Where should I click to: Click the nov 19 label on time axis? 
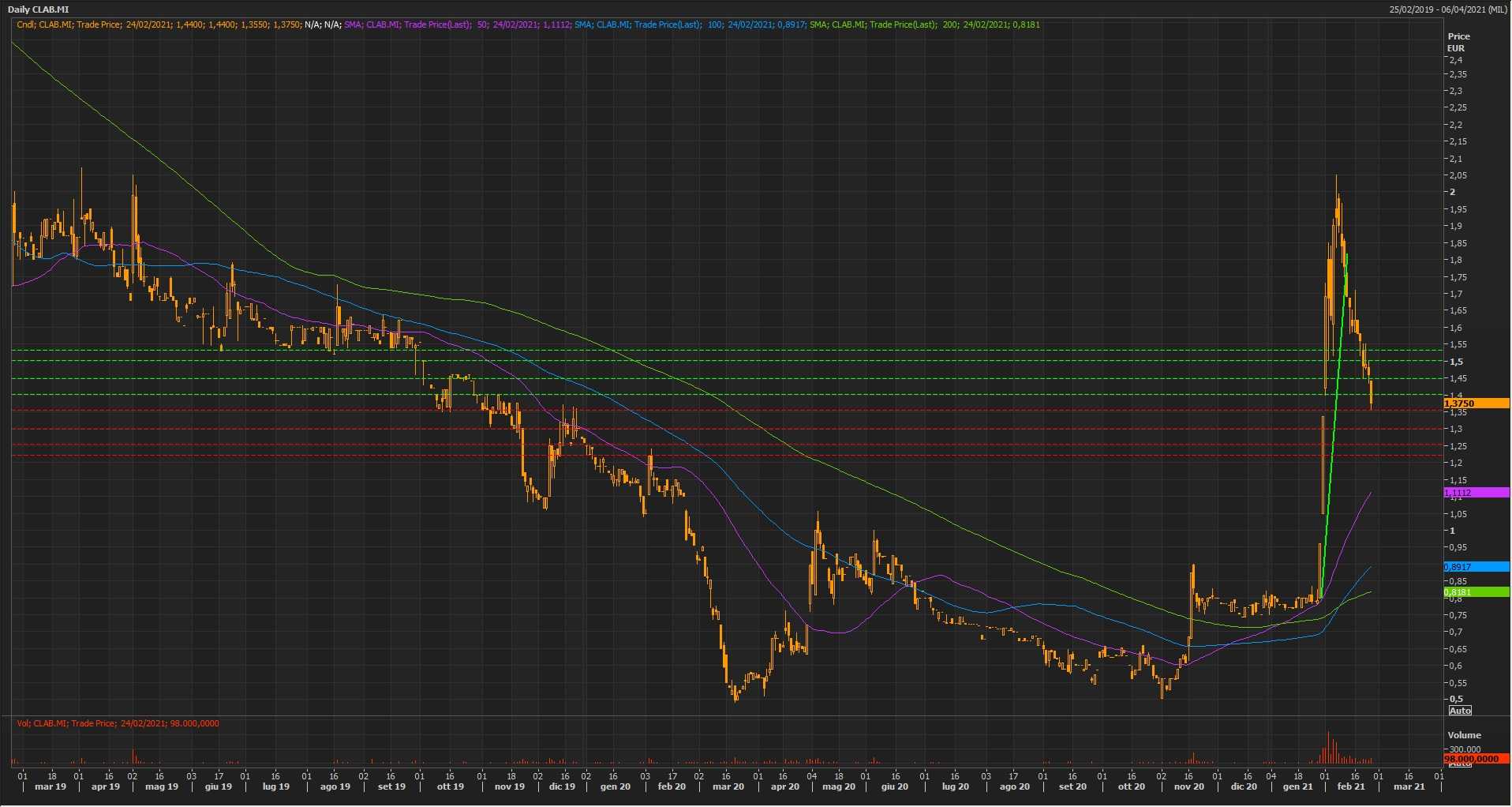tap(509, 786)
